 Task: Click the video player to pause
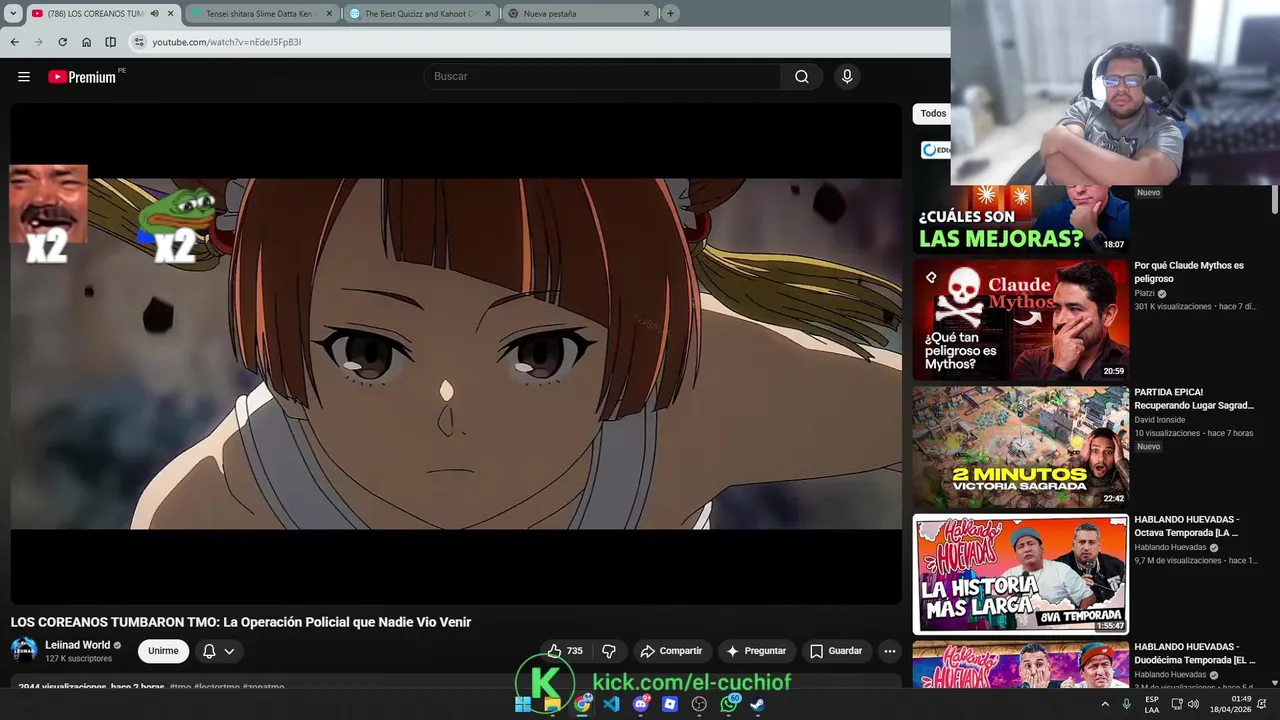point(456,354)
